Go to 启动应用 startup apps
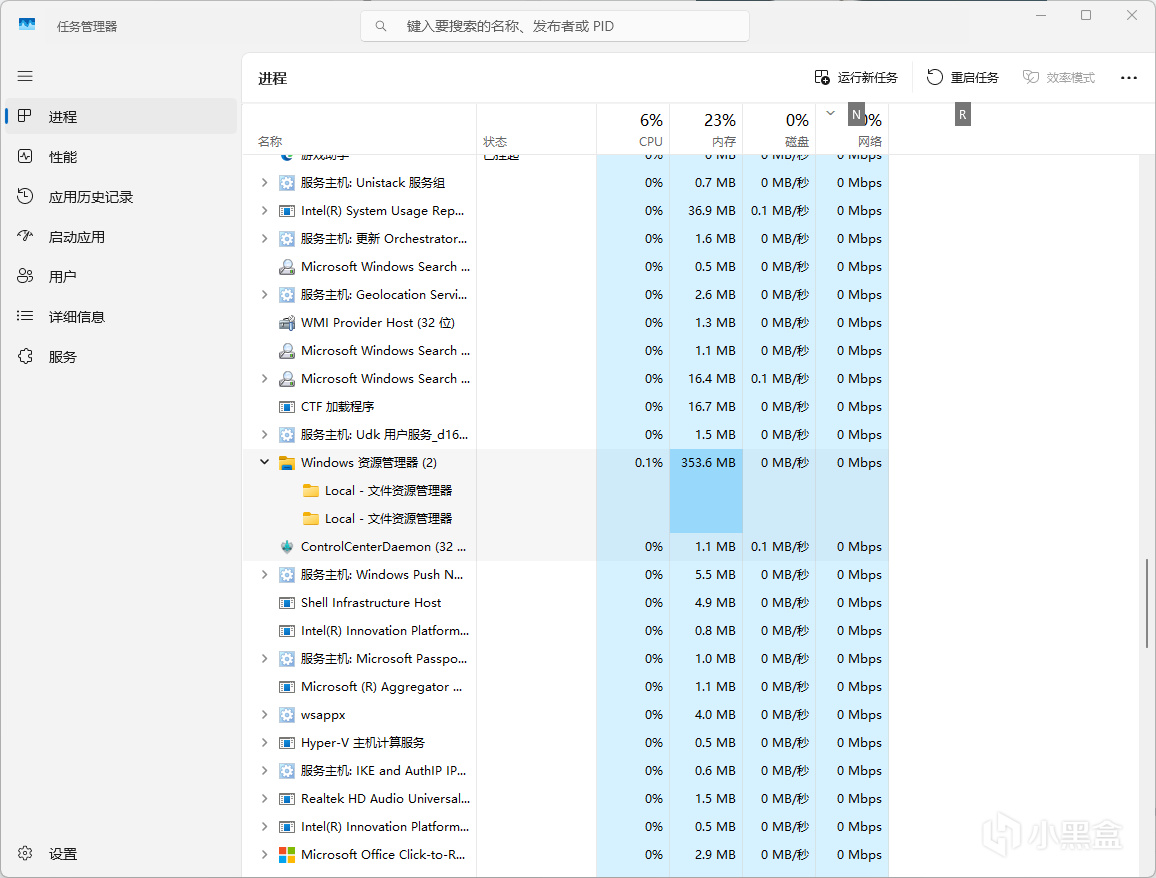The image size is (1156, 878). coord(76,237)
